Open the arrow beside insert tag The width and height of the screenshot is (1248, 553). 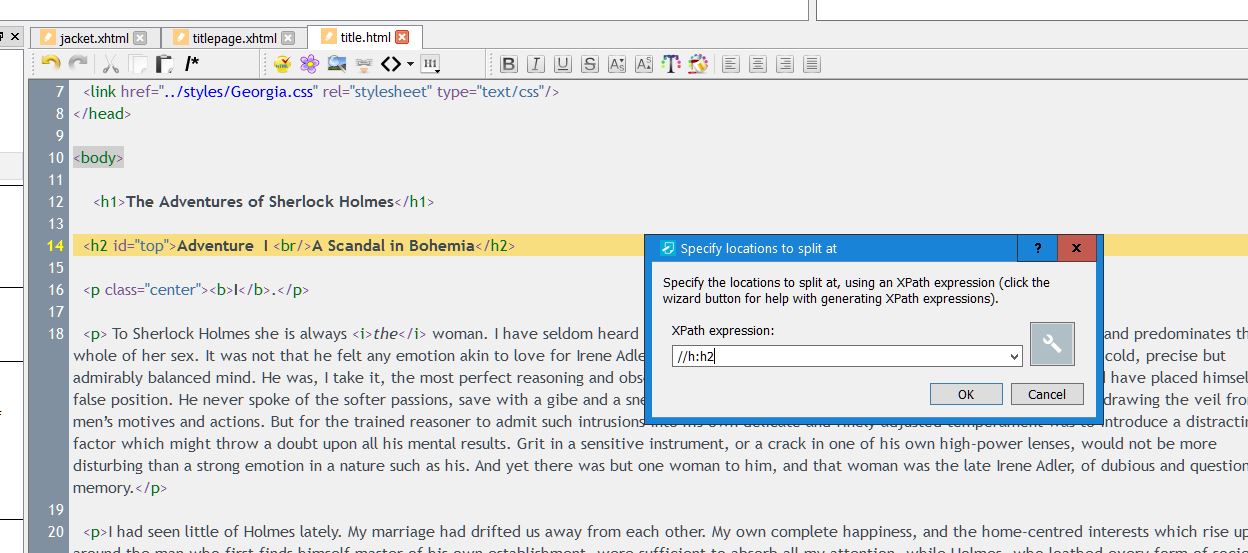(410, 65)
